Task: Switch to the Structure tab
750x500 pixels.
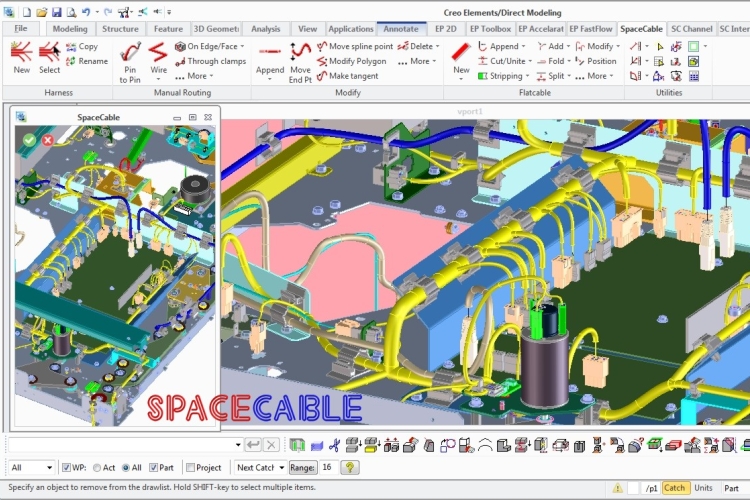Action: point(120,29)
